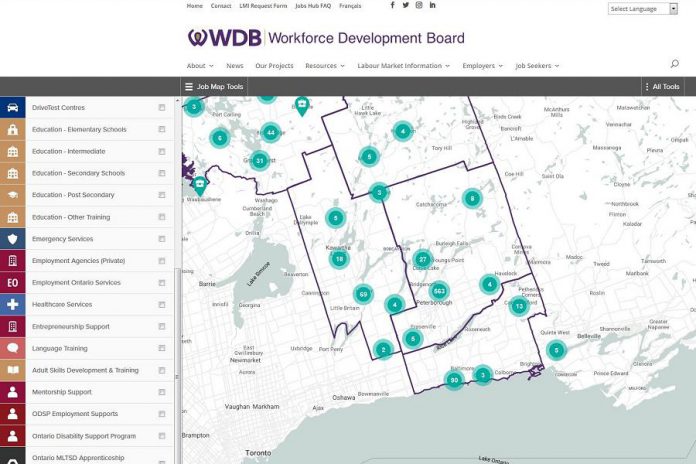This screenshot has height=464, width=696.
Task: Open the Instagram icon in header
Action: tap(419, 5)
